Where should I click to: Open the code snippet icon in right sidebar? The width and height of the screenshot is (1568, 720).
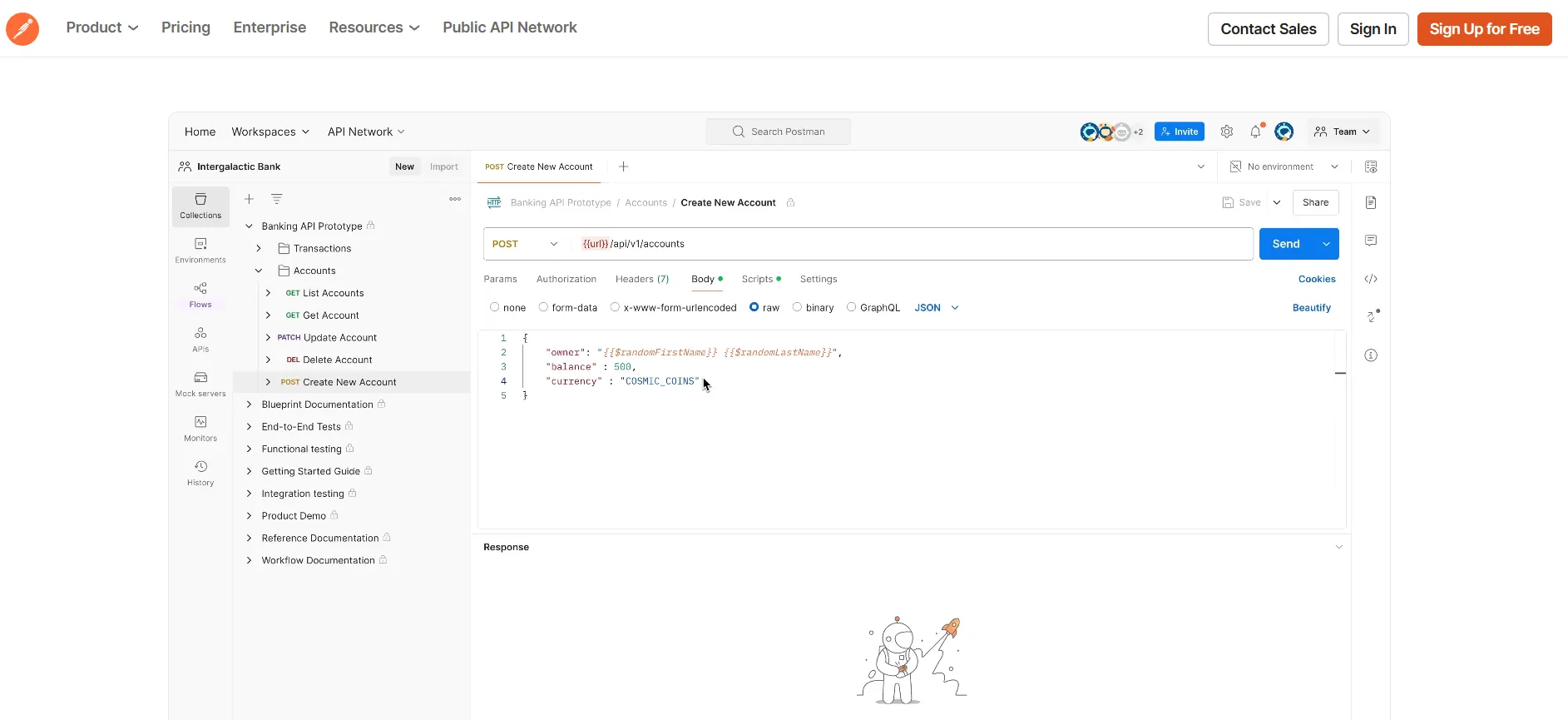1371,279
